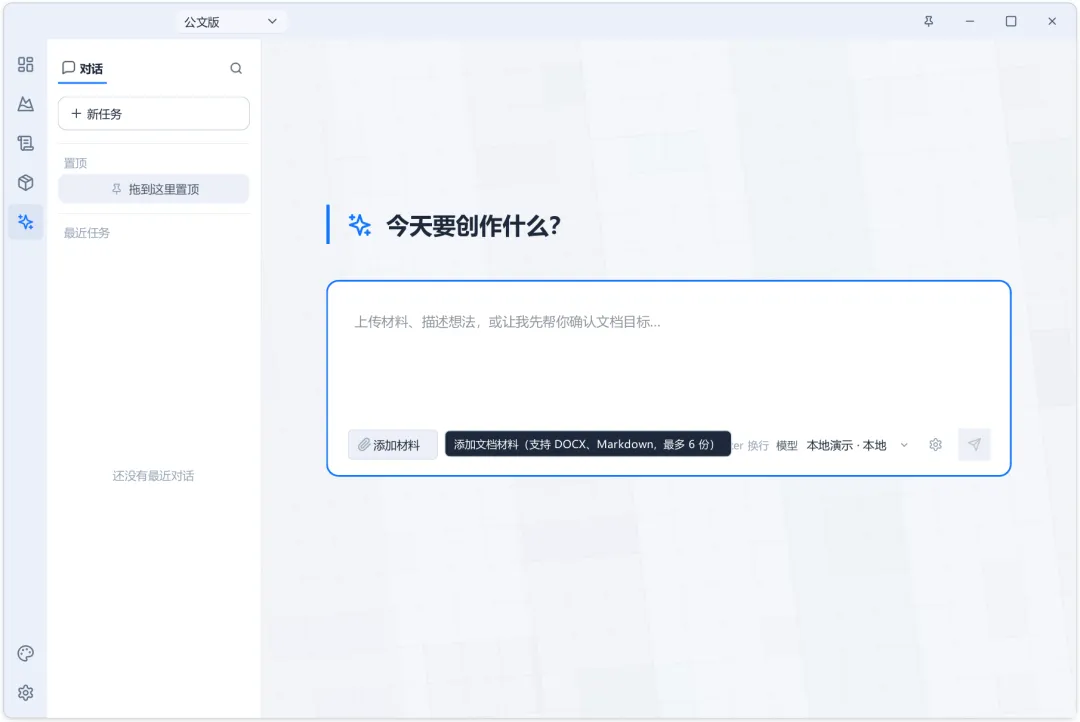Open the cube icon in left sidebar
Viewport: 1080px width, 722px height.
click(x=25, y=183)
